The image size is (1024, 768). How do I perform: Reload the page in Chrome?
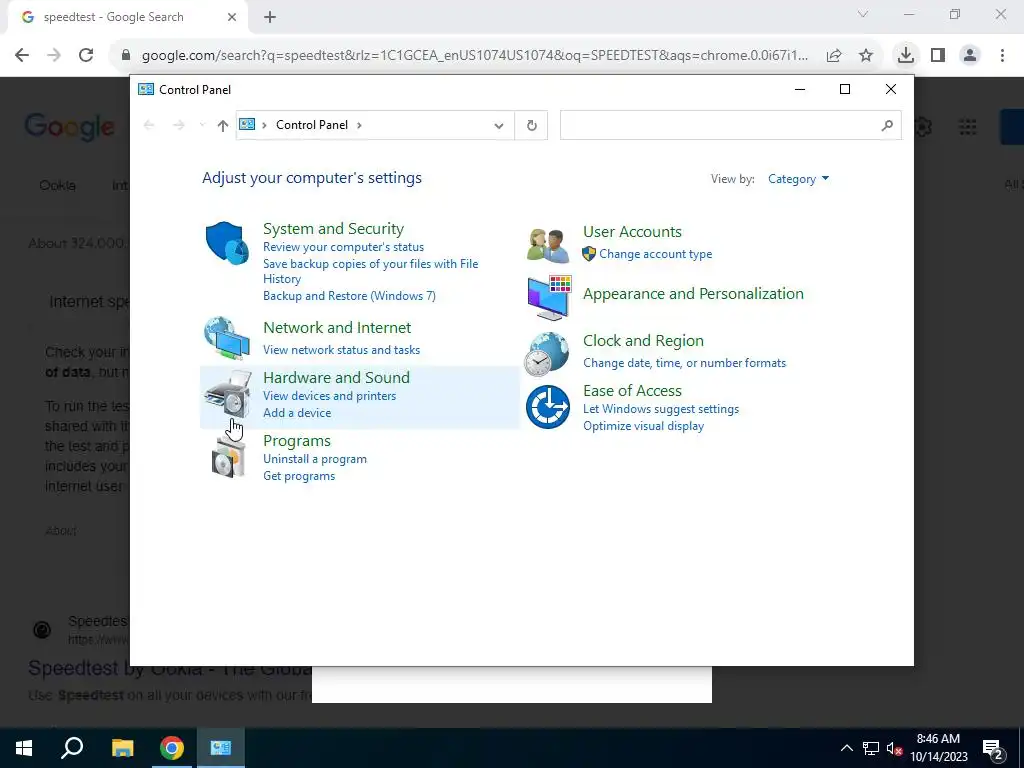pos(86,55)
